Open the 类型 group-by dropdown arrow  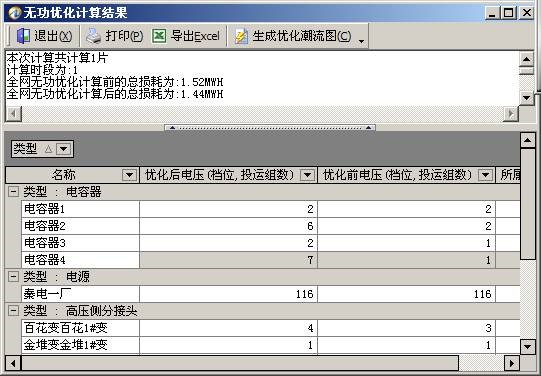64,149
